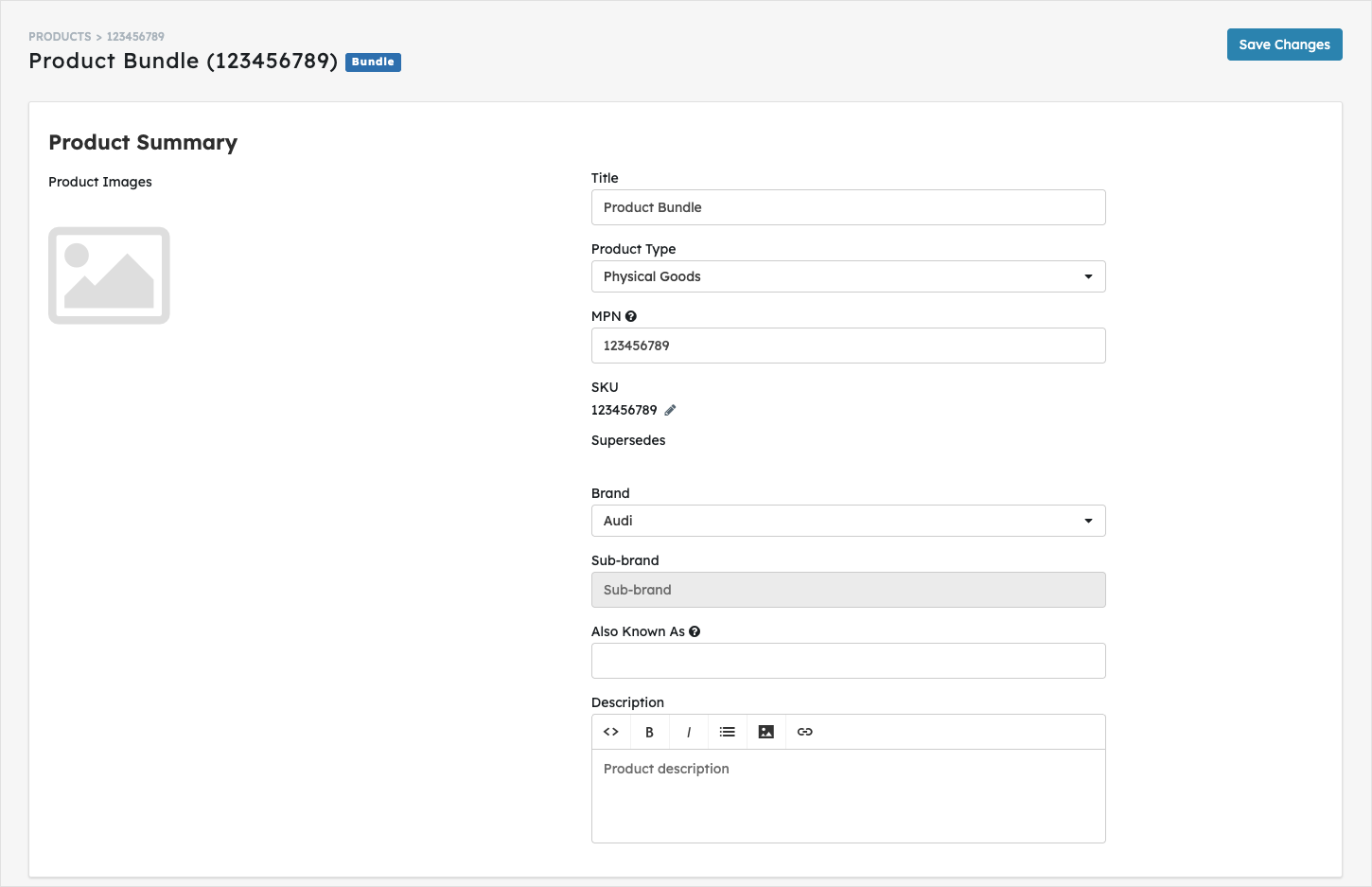Click the Save Changes button

click(x=1284, y=44)
